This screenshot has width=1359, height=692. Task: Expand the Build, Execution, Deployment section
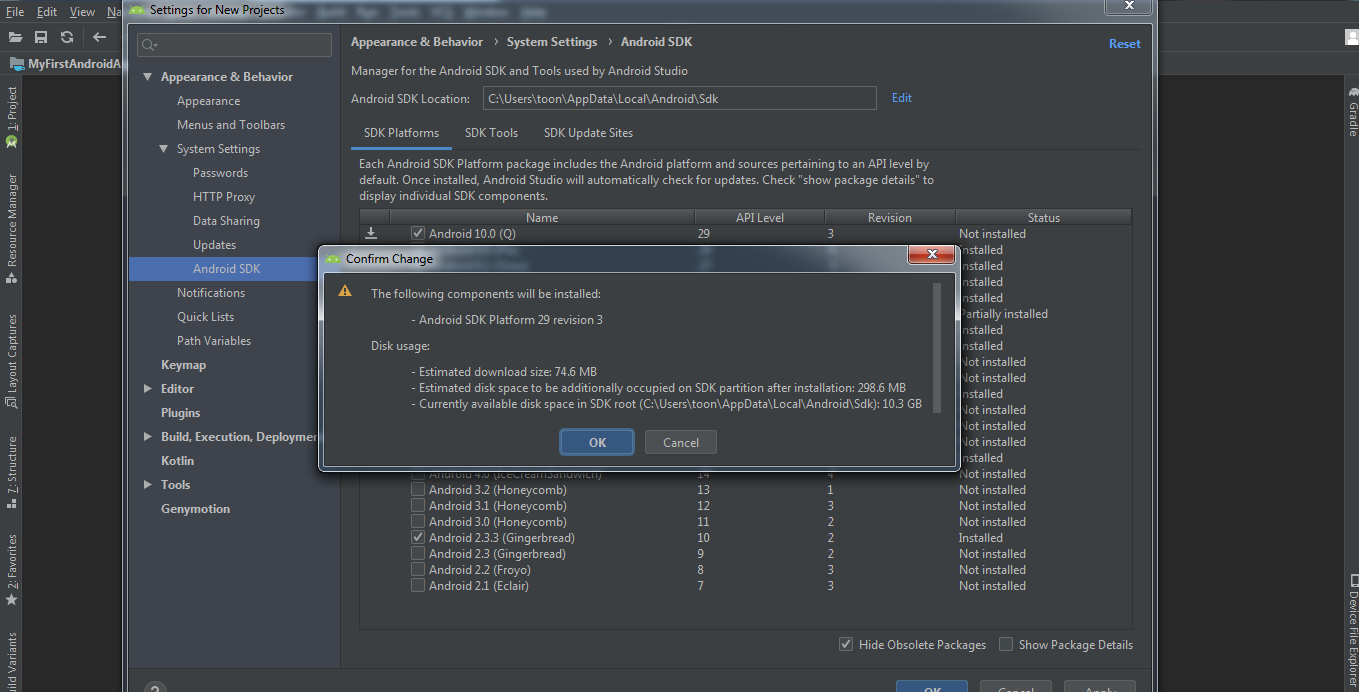click(x=147, y=436)
